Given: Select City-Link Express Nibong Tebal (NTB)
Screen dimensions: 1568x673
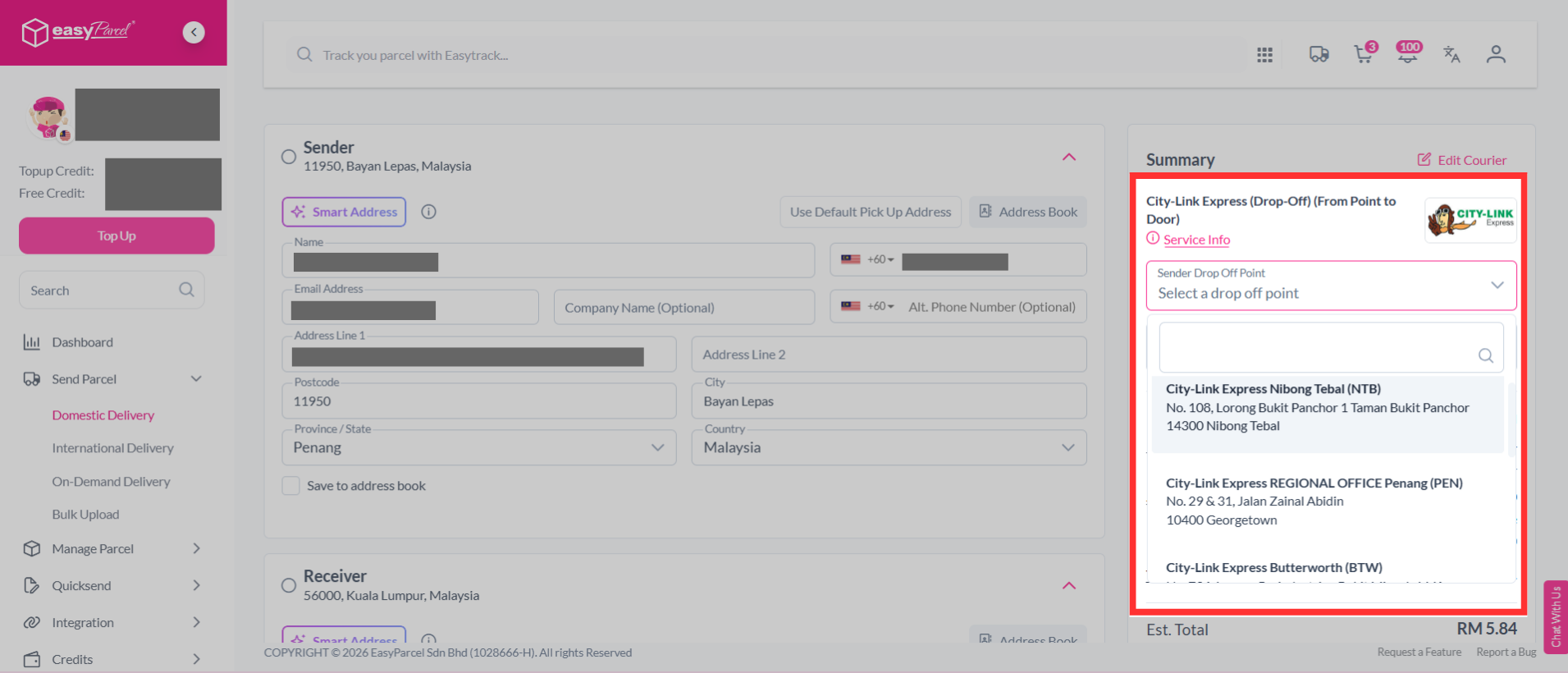Looking at the screenshot, I should (x=1328, y=414).
